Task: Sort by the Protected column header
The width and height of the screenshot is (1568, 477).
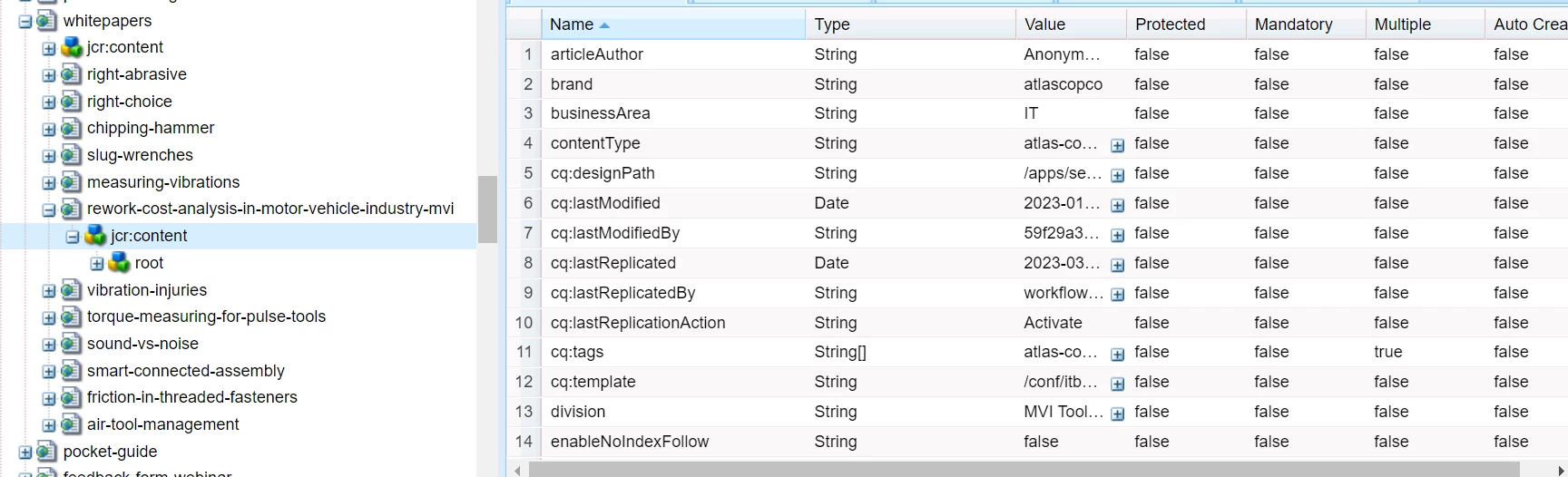Action: 1186,24
